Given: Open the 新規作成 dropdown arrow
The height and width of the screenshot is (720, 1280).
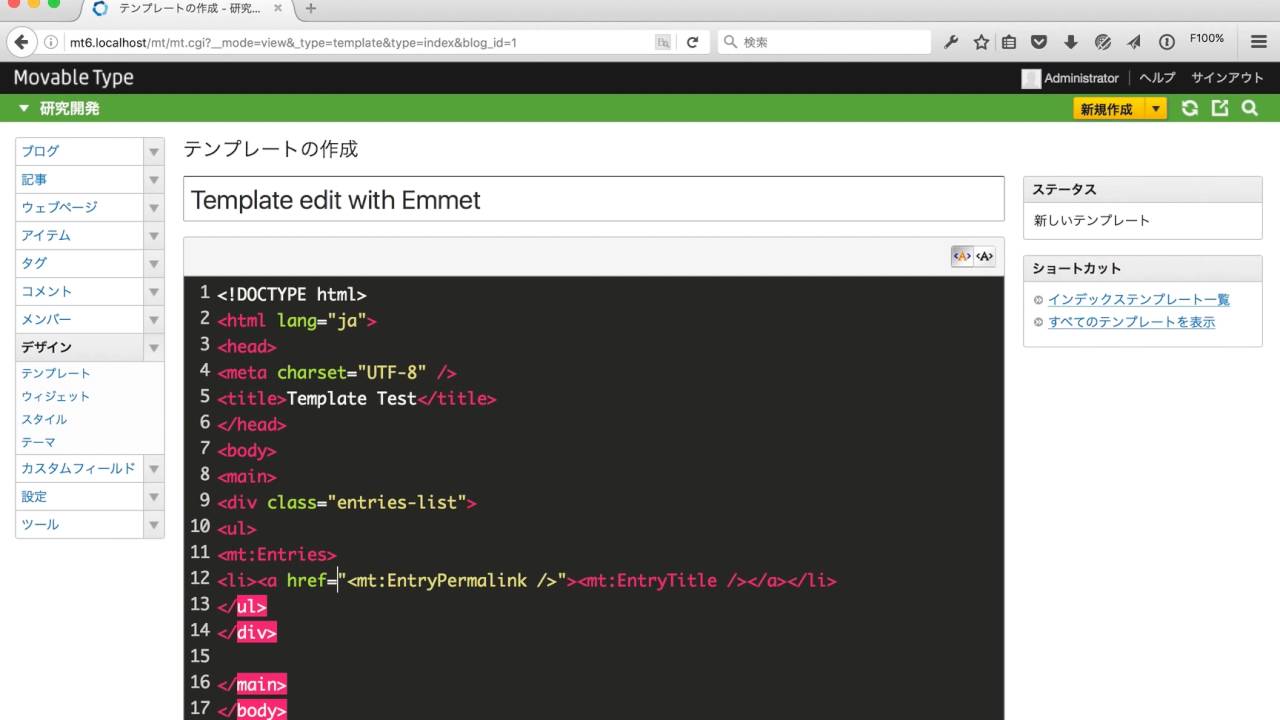Looking at the screenshot, I should [x=1156, y=109].
